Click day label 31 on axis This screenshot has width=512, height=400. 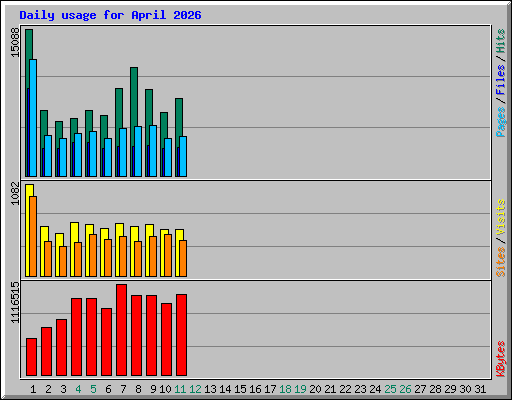(x=480, y=389)
